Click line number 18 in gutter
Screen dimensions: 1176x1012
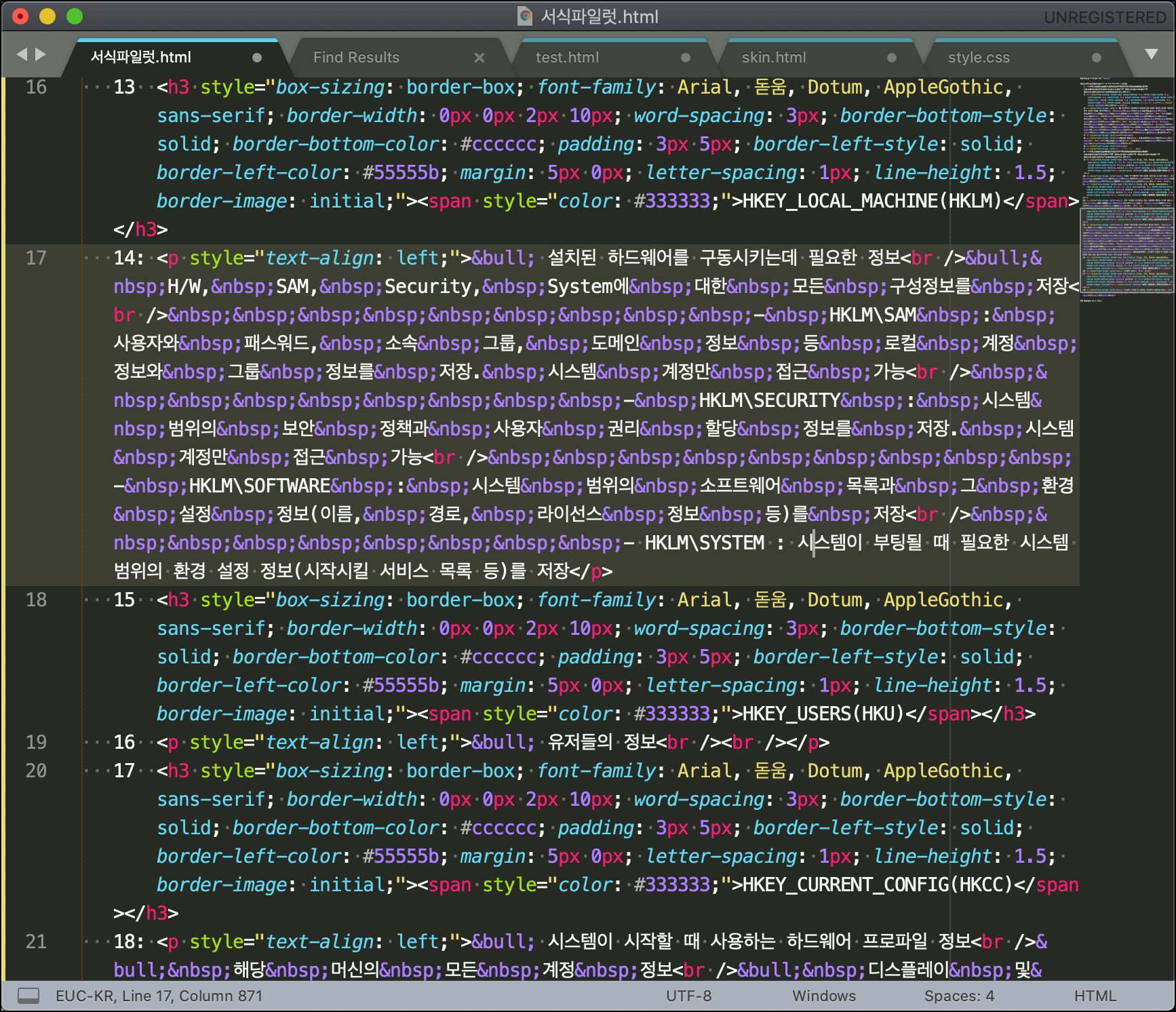coord(36,600)
